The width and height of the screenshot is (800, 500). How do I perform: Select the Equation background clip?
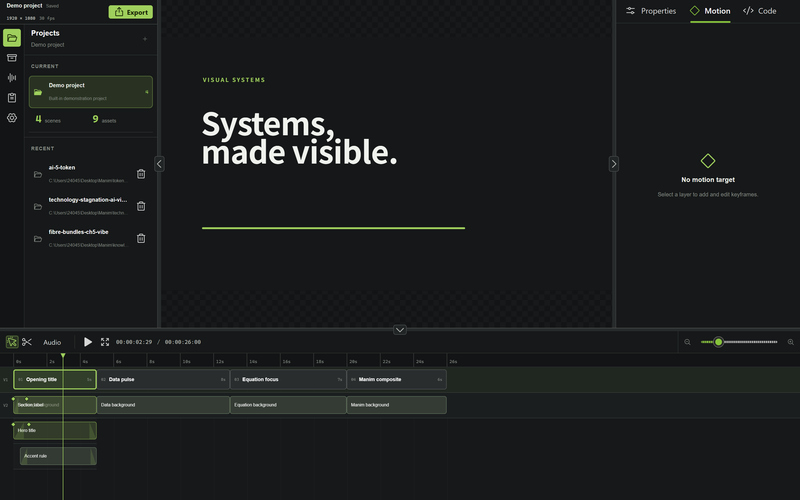point(288,405)
